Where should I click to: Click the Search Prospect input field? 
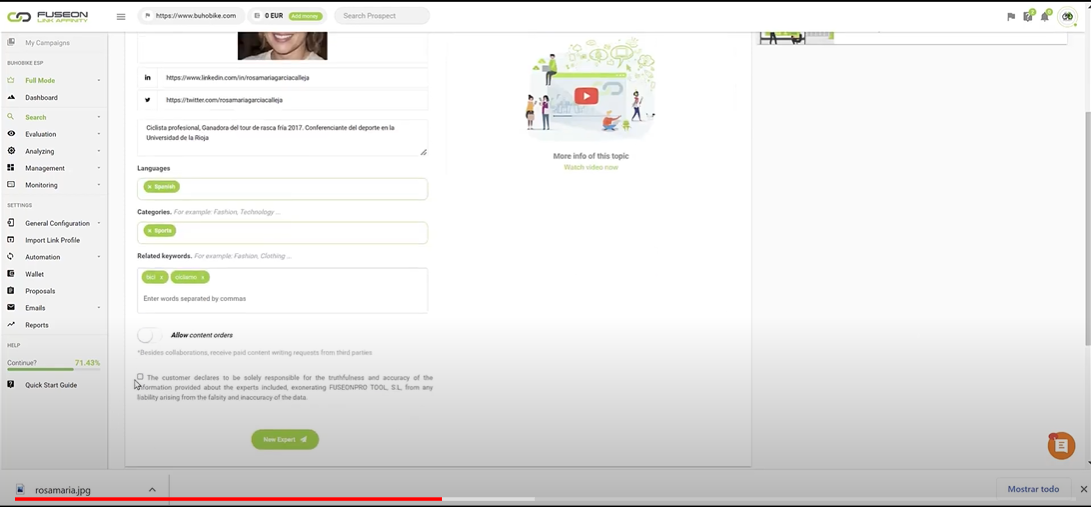pyautogui.click(x=382, y=16)
